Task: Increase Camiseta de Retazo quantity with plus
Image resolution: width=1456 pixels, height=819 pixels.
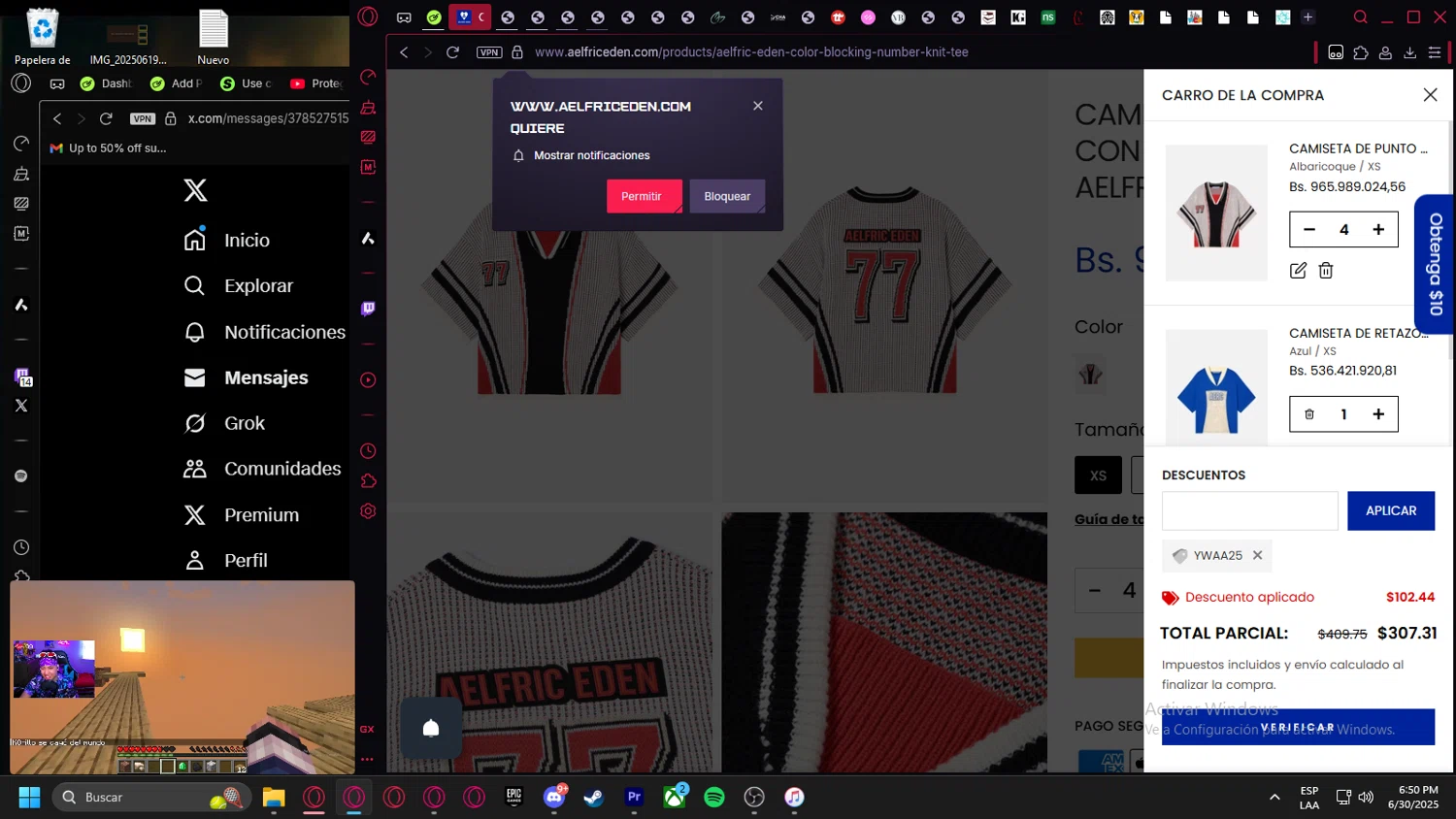Action: [1378, 414]
